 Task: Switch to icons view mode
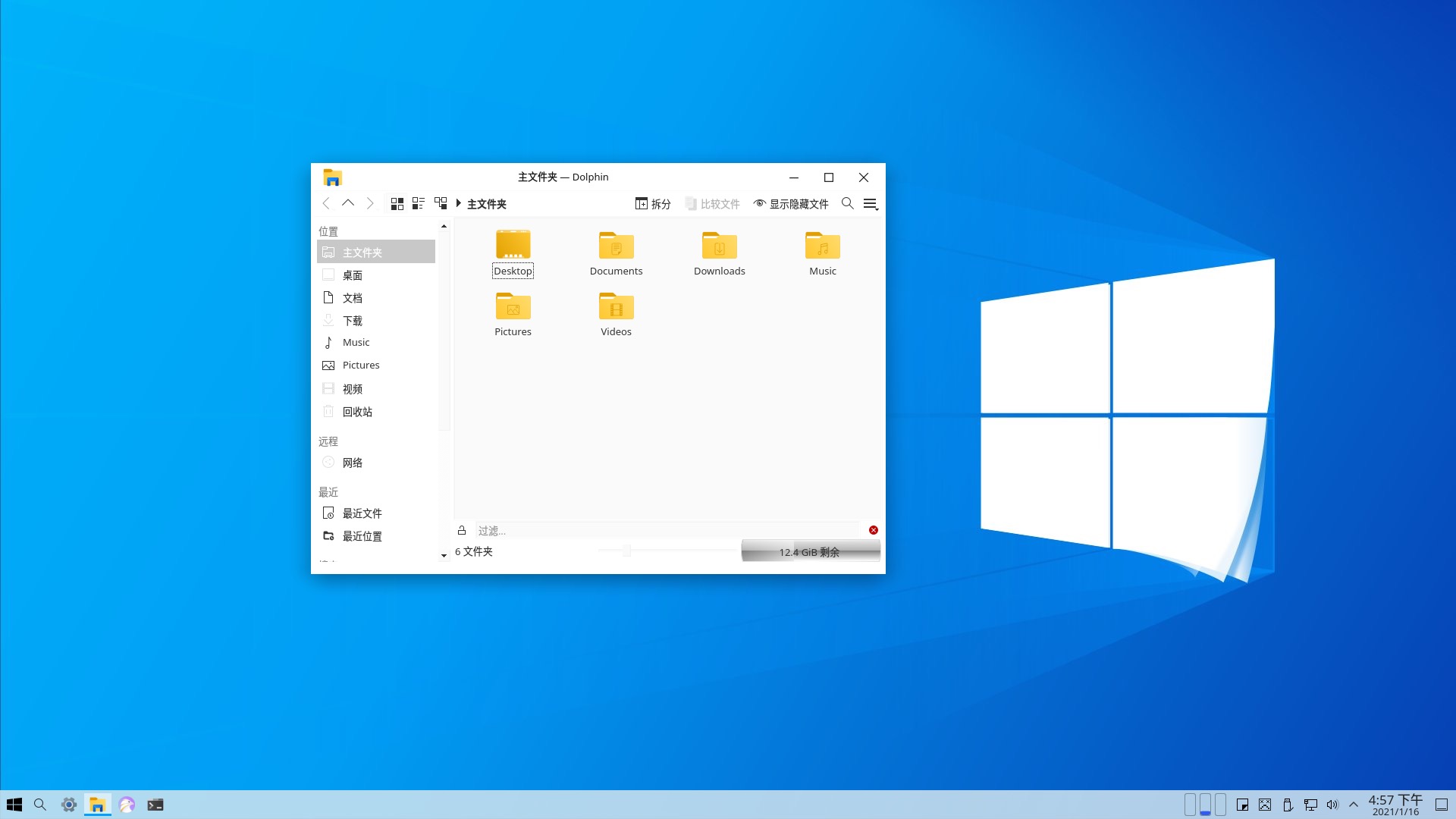click(397, 203)
